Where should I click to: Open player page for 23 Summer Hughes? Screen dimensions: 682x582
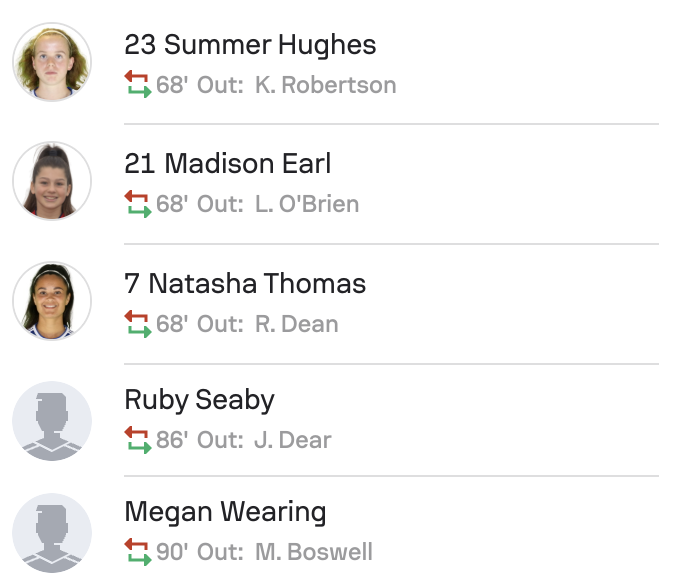(x=250, y=45)
